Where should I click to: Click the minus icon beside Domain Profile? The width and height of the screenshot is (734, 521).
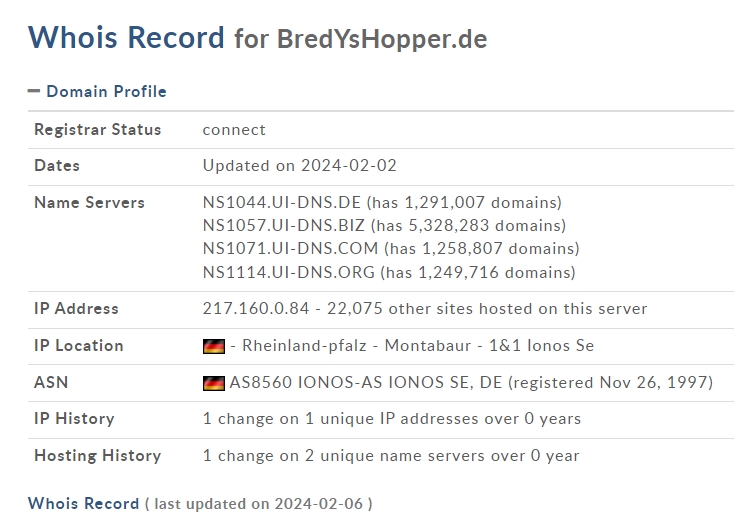point(34,91)
